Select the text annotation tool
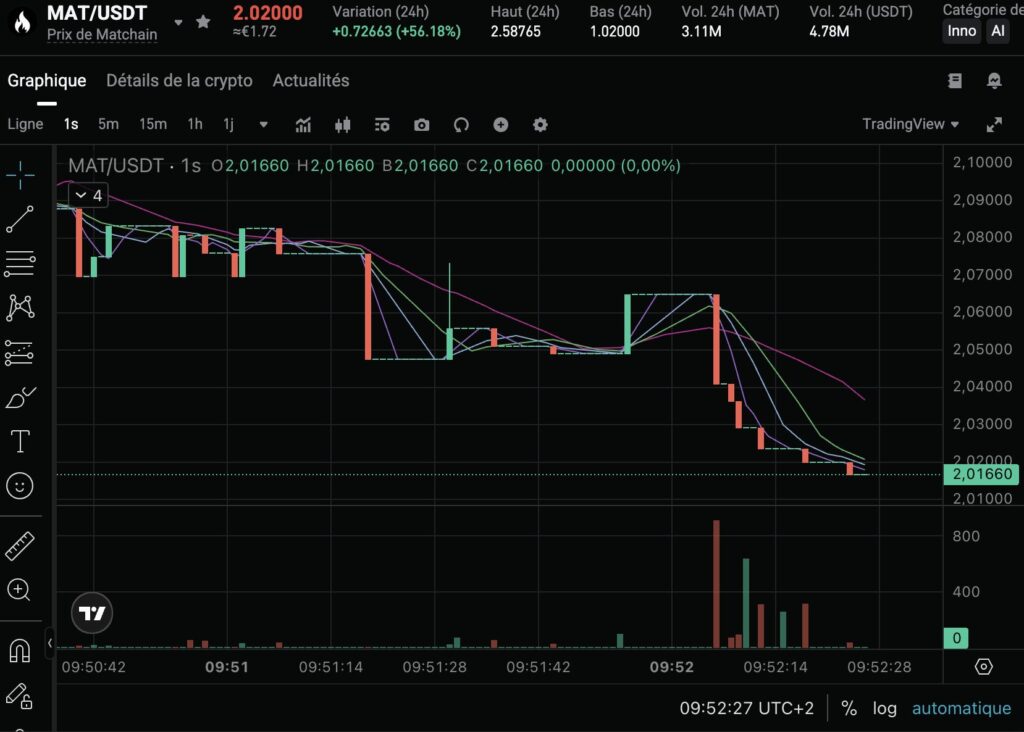1024x732 pixels. click(x=21, y=441)
